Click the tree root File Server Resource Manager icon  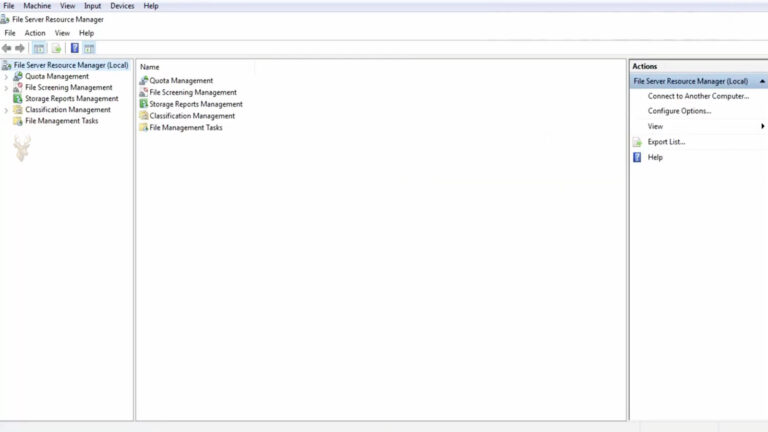tap(7, 65)
